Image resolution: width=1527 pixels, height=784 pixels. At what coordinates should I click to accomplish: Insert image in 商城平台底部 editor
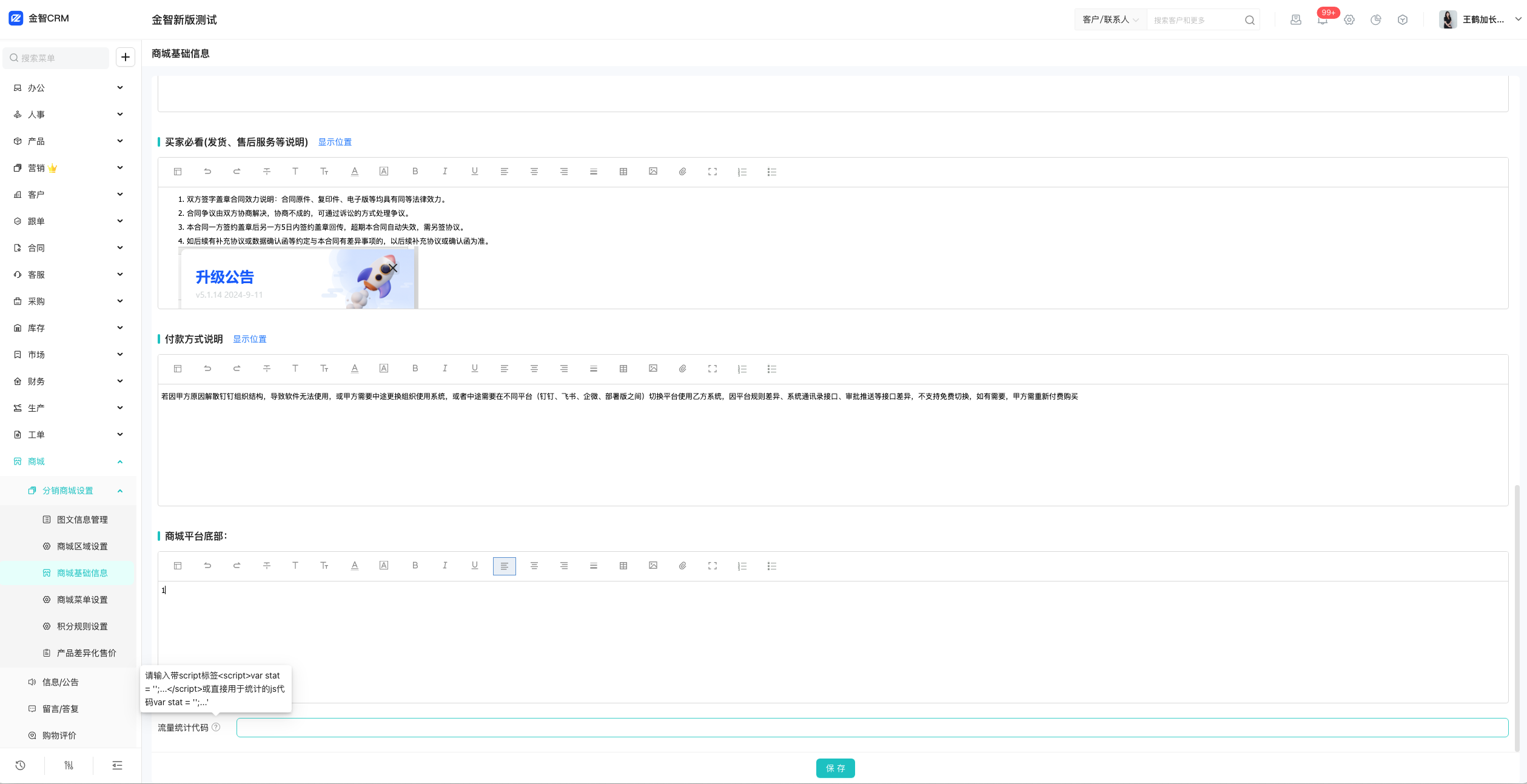click(x=653, y=566)
